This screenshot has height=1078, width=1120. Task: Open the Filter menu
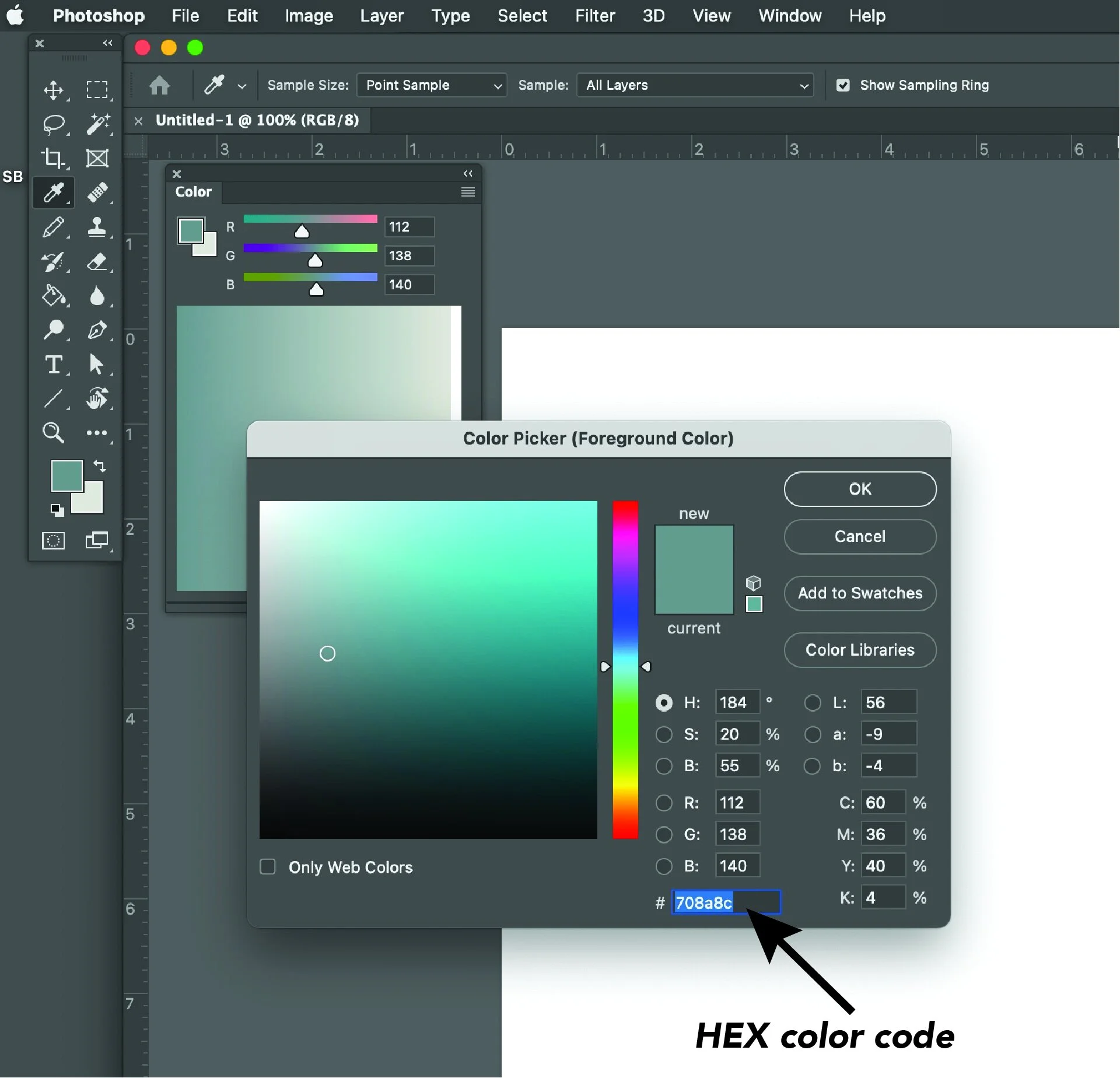click(594, 16)
